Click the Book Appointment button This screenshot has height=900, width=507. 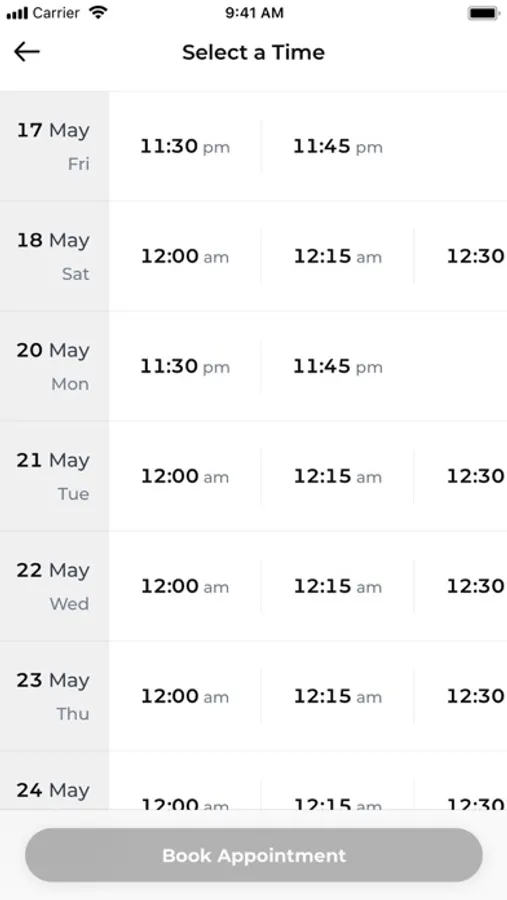(x=254, y=855)
